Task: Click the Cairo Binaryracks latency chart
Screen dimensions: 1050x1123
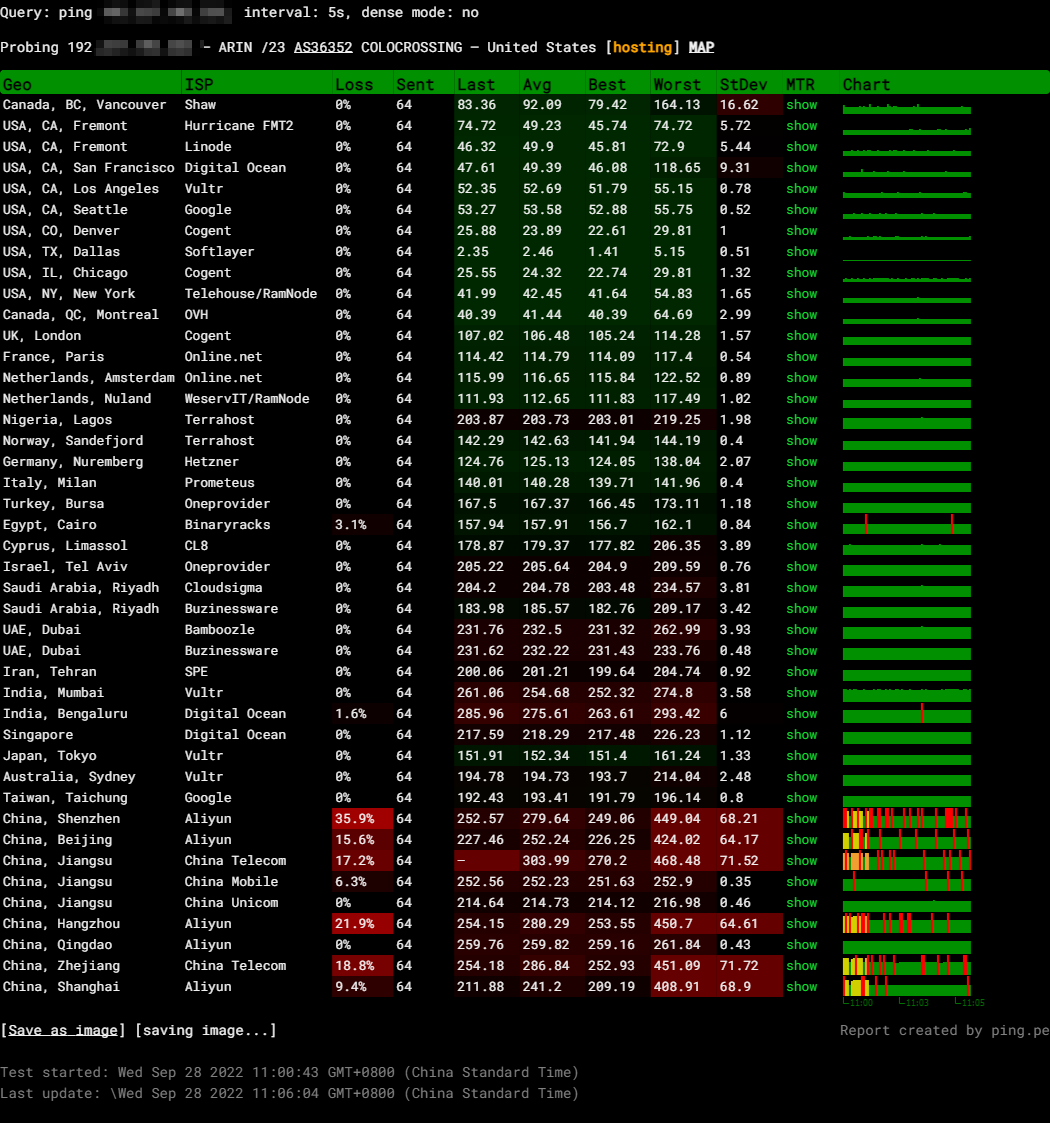Action: pos(907,524)
